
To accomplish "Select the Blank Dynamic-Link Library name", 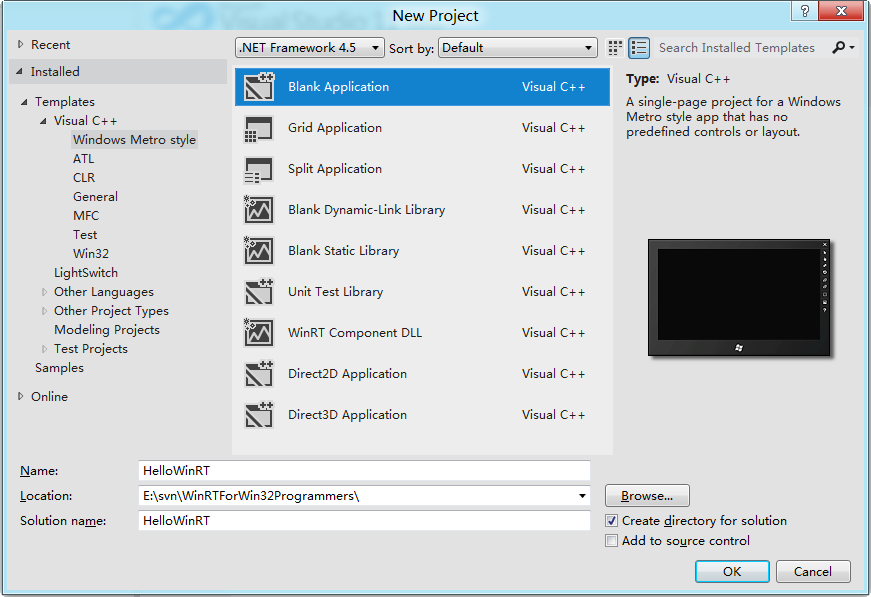I will pyautogui.click(x=367, y=210).
